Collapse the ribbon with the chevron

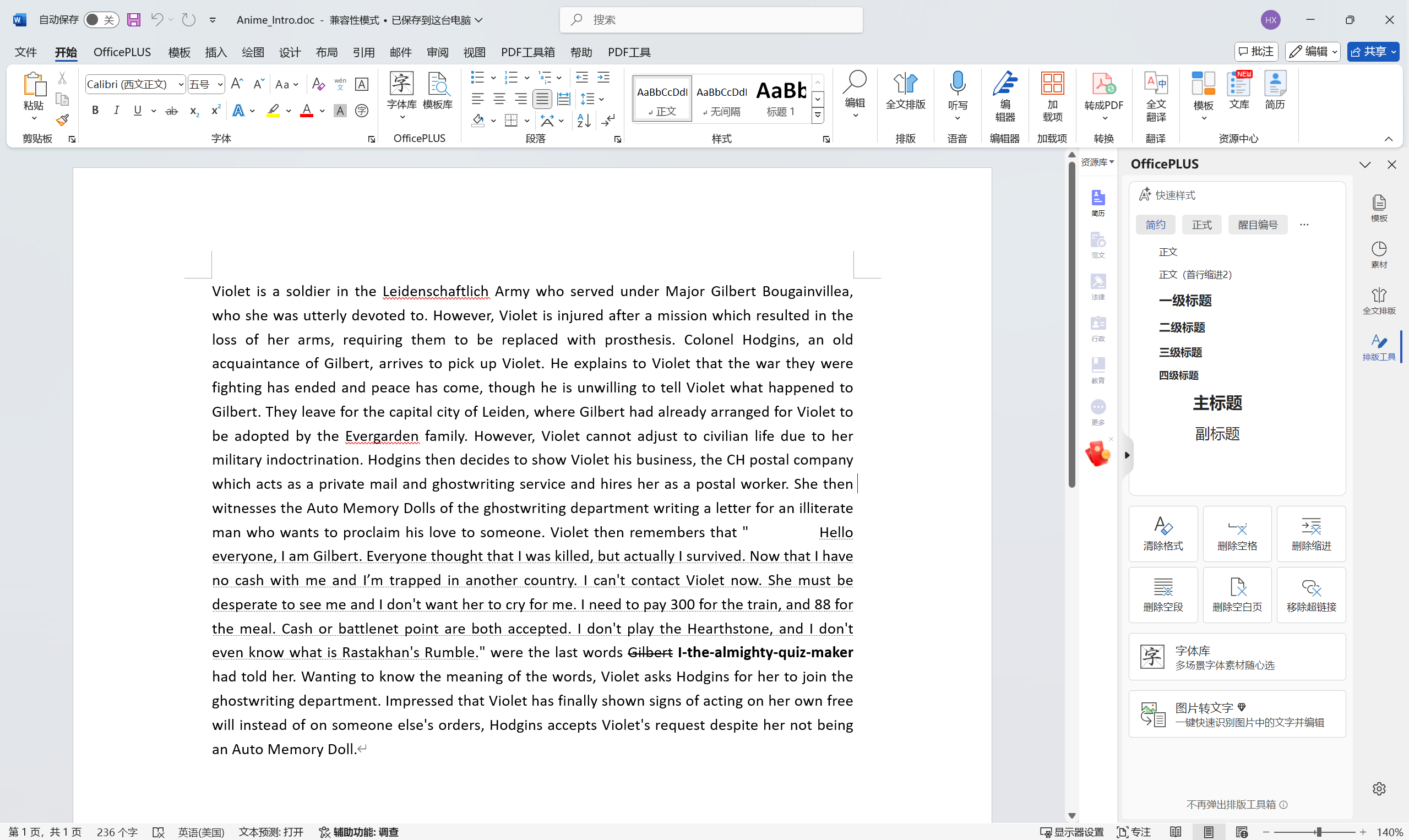[1388, 139]
